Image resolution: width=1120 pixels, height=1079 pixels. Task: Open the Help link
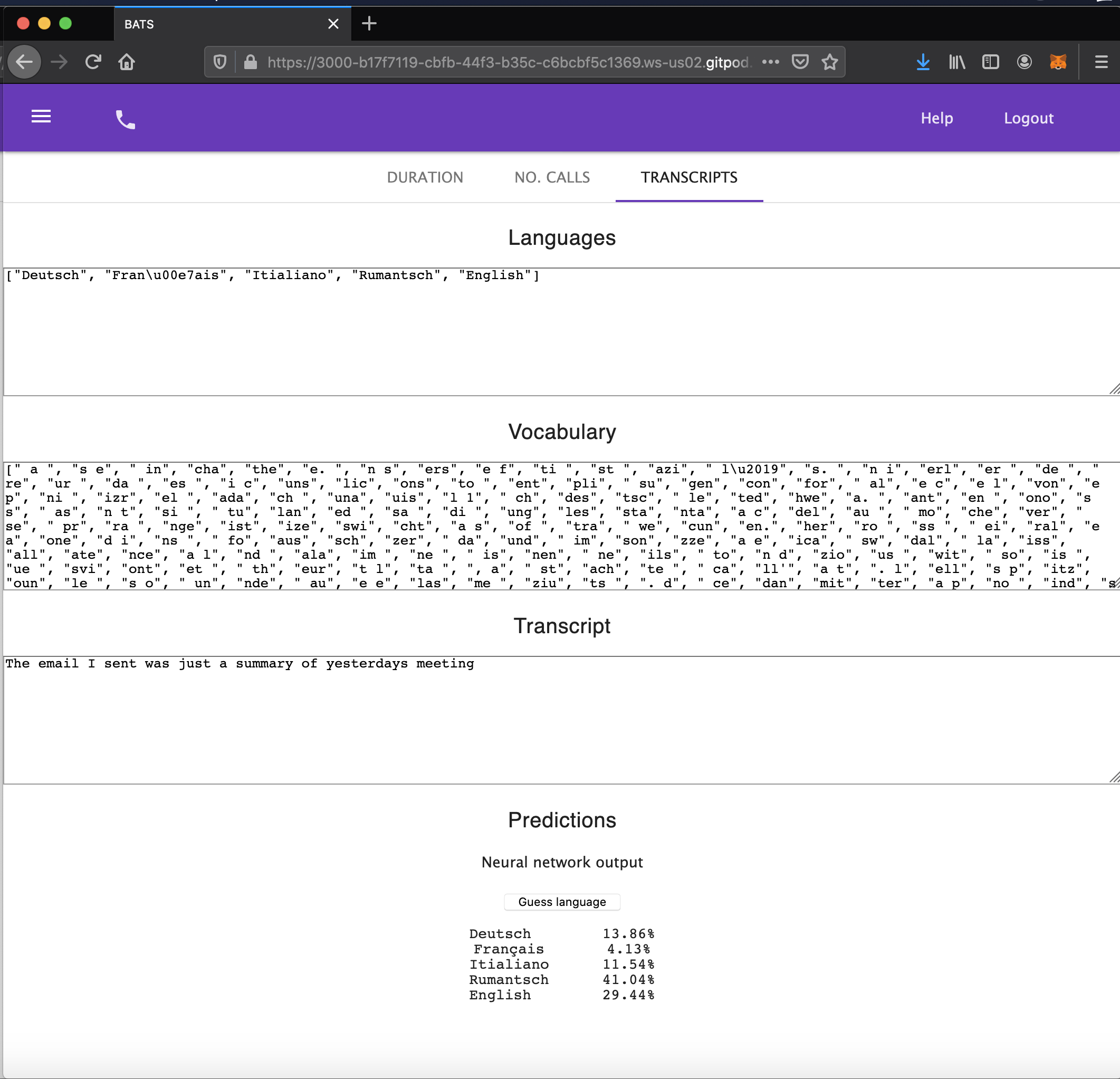pyautogui.click(x=936, y=118)
